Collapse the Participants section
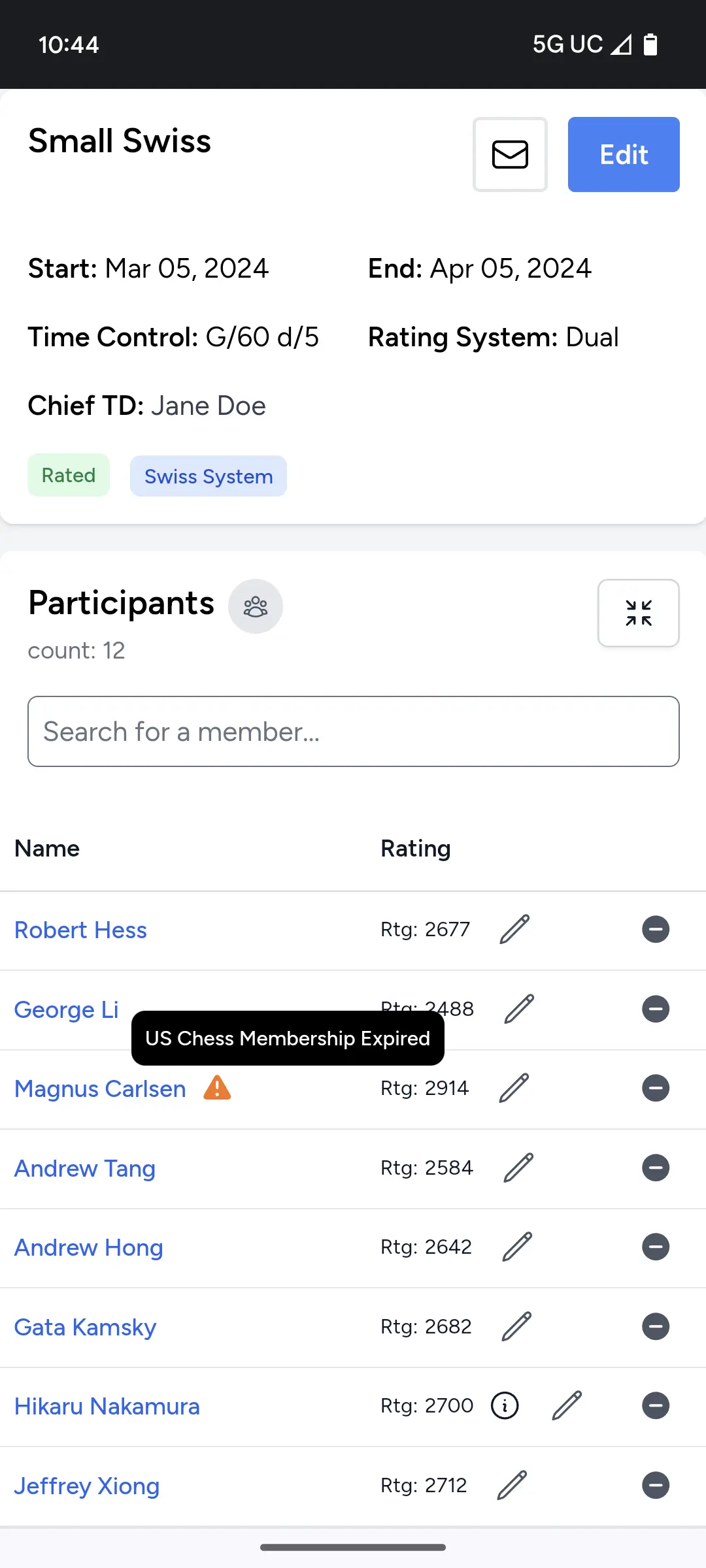 coord(638,613)
